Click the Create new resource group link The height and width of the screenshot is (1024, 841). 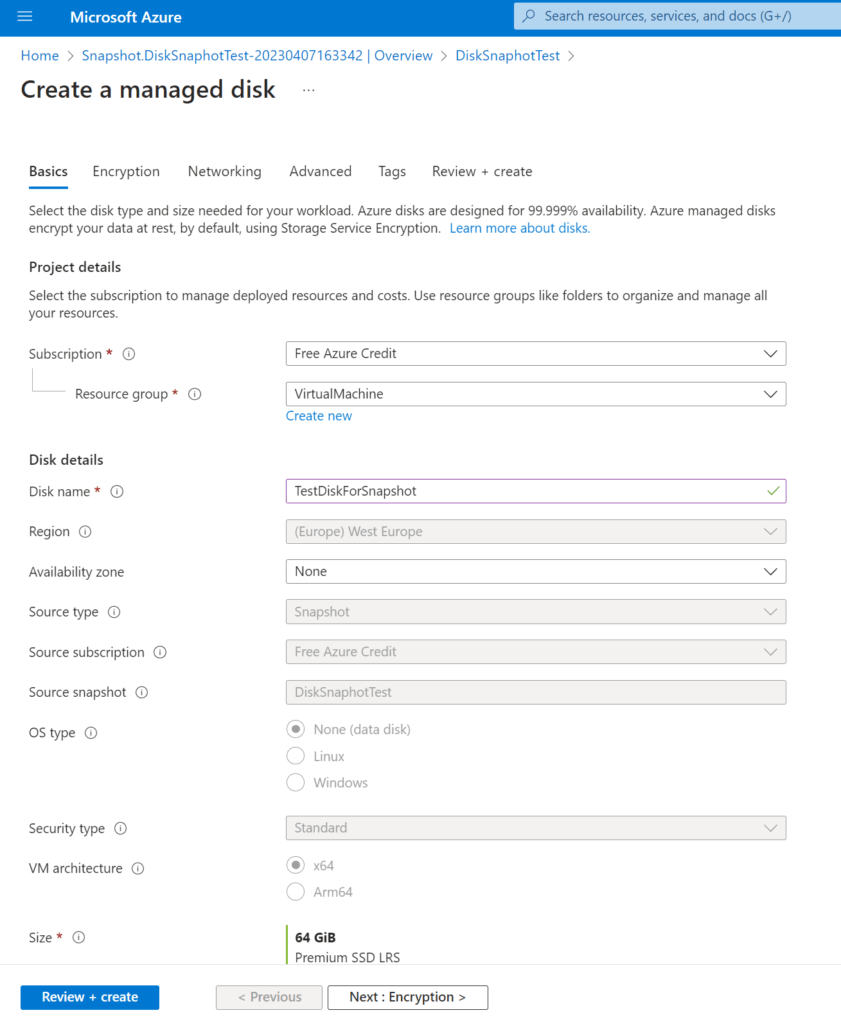[x=319, y=416]
